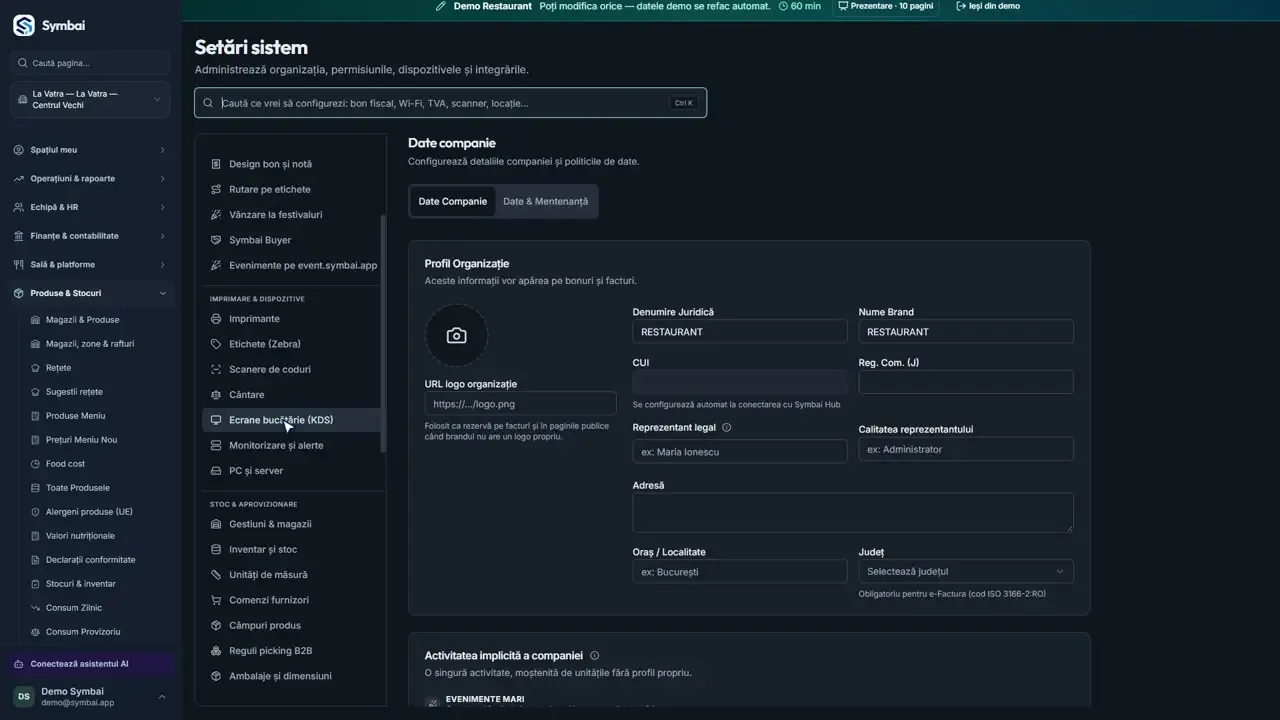Expand the Demo Symbai account menu
This screenshot has width=1280, height=720.
pyautogui.click(x=90, y=697)
